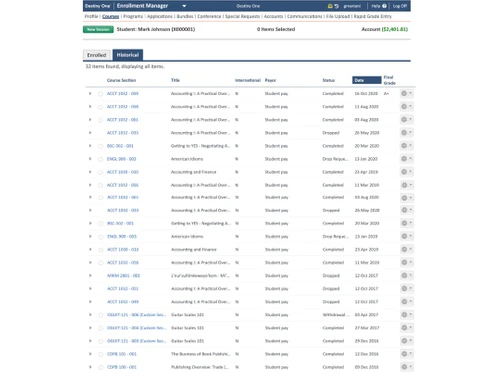Expand row ACCT 1032 - 051 details

(x=90, y=289)
